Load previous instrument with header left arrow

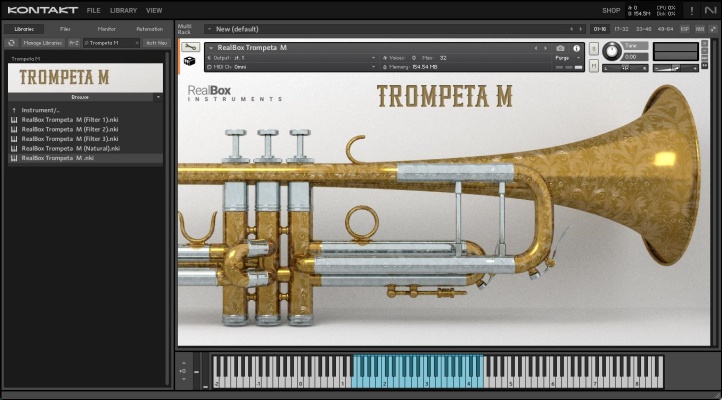click(x=536, y=48)
